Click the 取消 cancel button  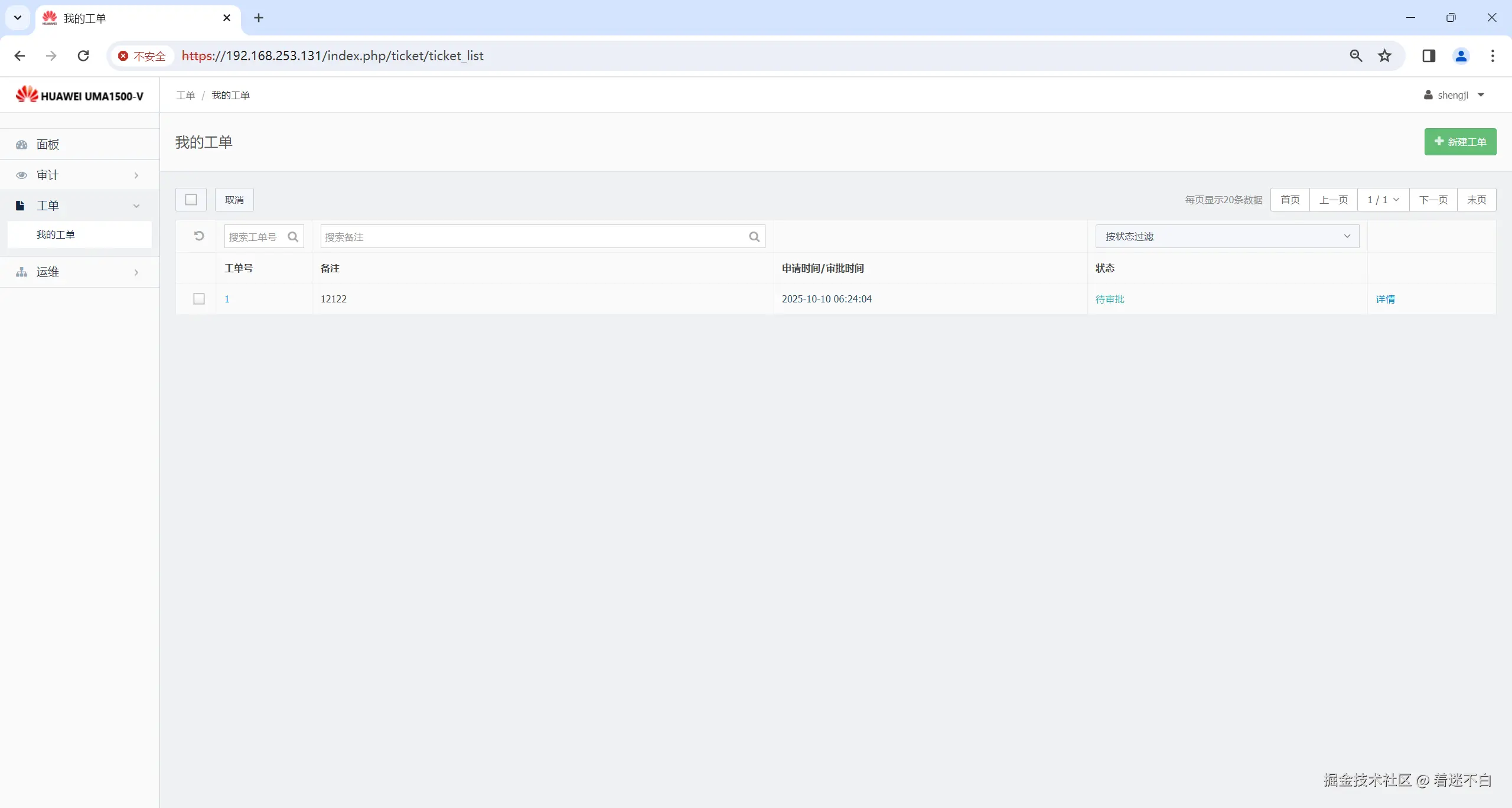click(234, 200)
